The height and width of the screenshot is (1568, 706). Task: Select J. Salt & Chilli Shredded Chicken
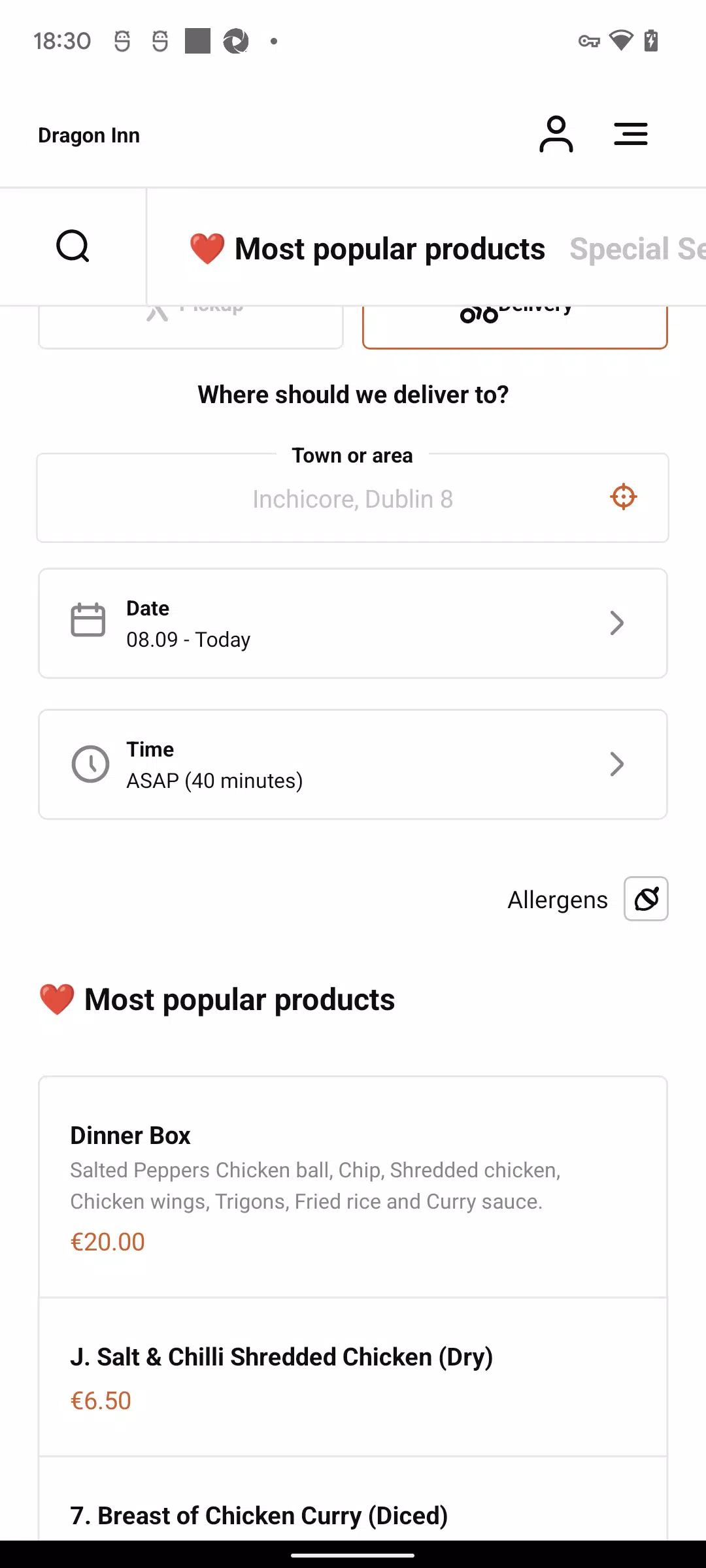click(x=353, y=1377)
